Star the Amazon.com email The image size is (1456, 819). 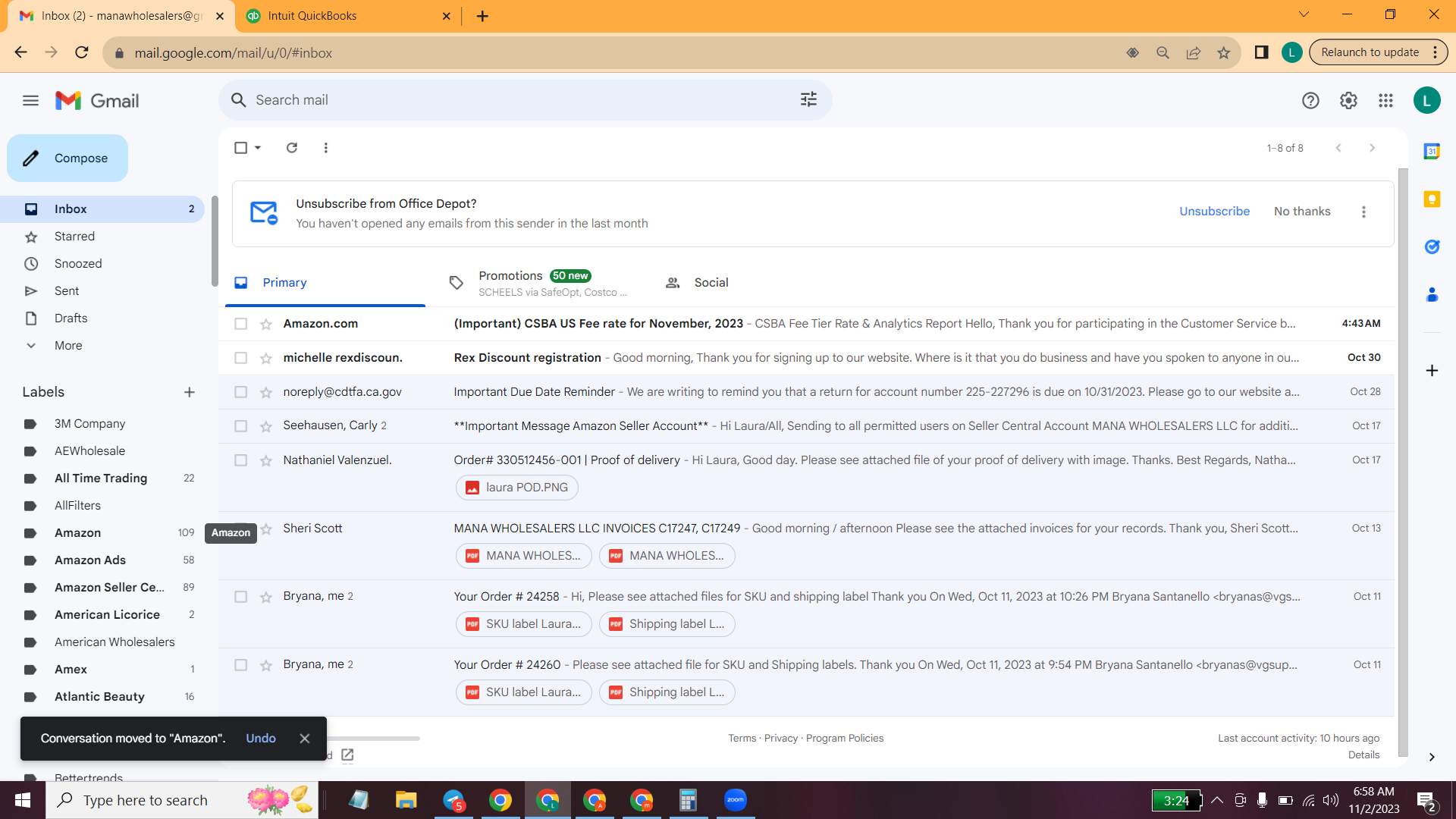coord(266,324)
